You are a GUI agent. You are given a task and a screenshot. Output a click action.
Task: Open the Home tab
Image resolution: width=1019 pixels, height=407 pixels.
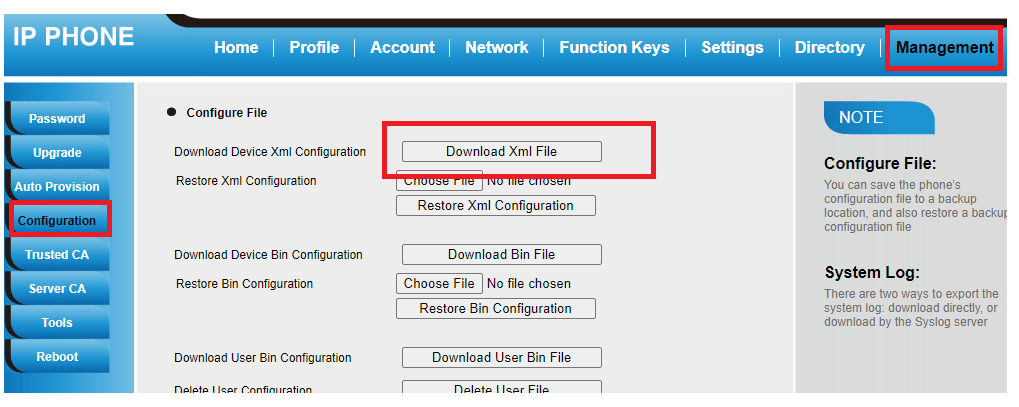click(x=236, y=47)
